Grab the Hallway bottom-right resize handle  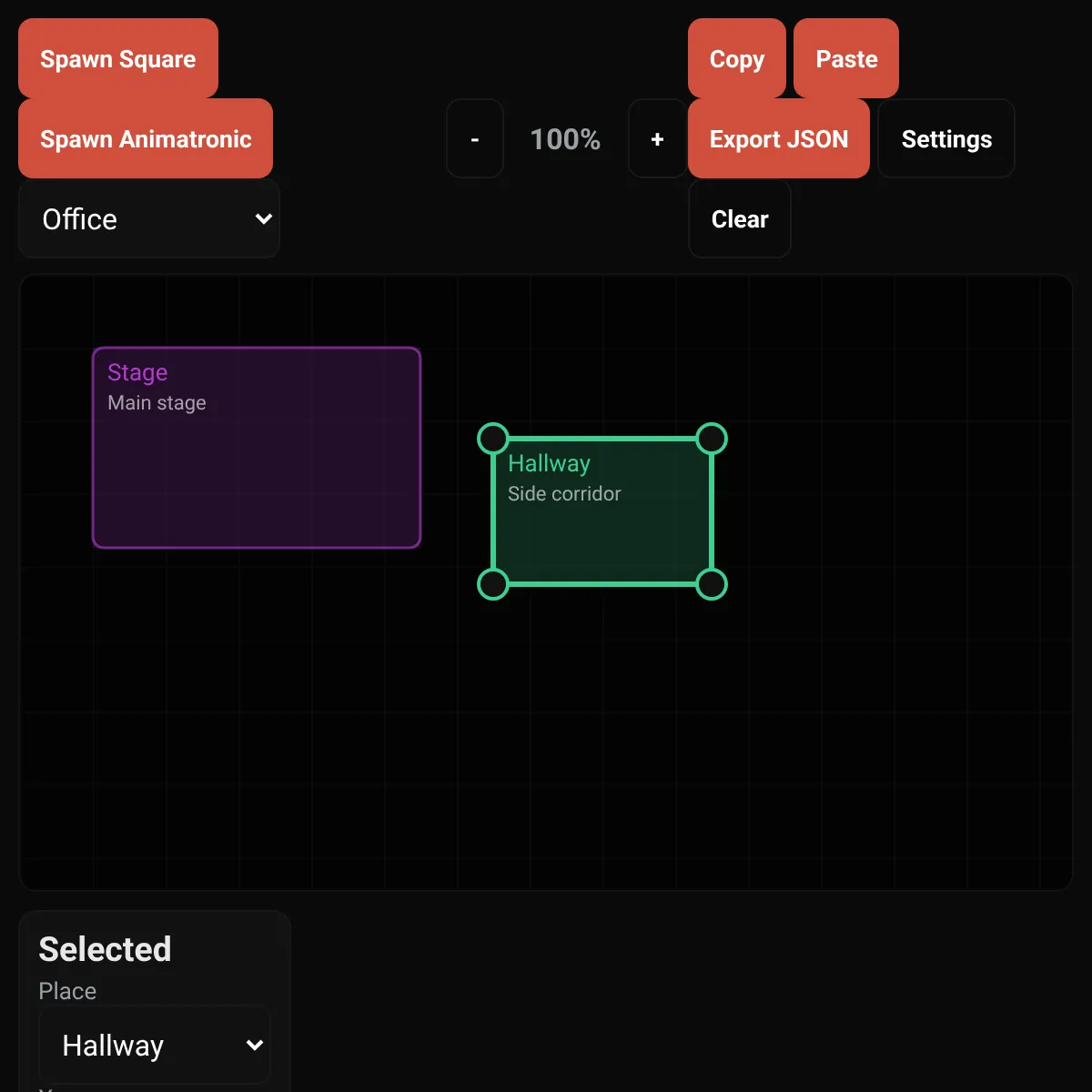tap(712, 584)
